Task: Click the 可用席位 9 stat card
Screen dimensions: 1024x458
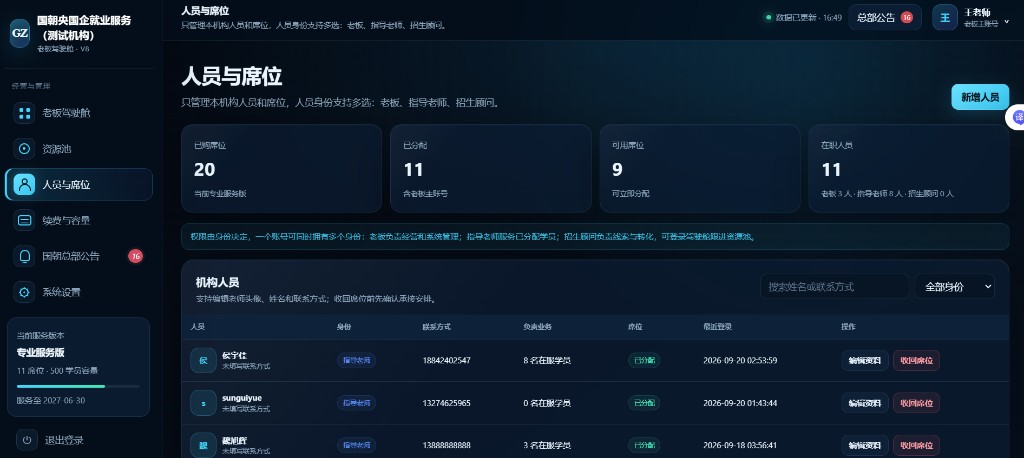Action: point(699,169)
